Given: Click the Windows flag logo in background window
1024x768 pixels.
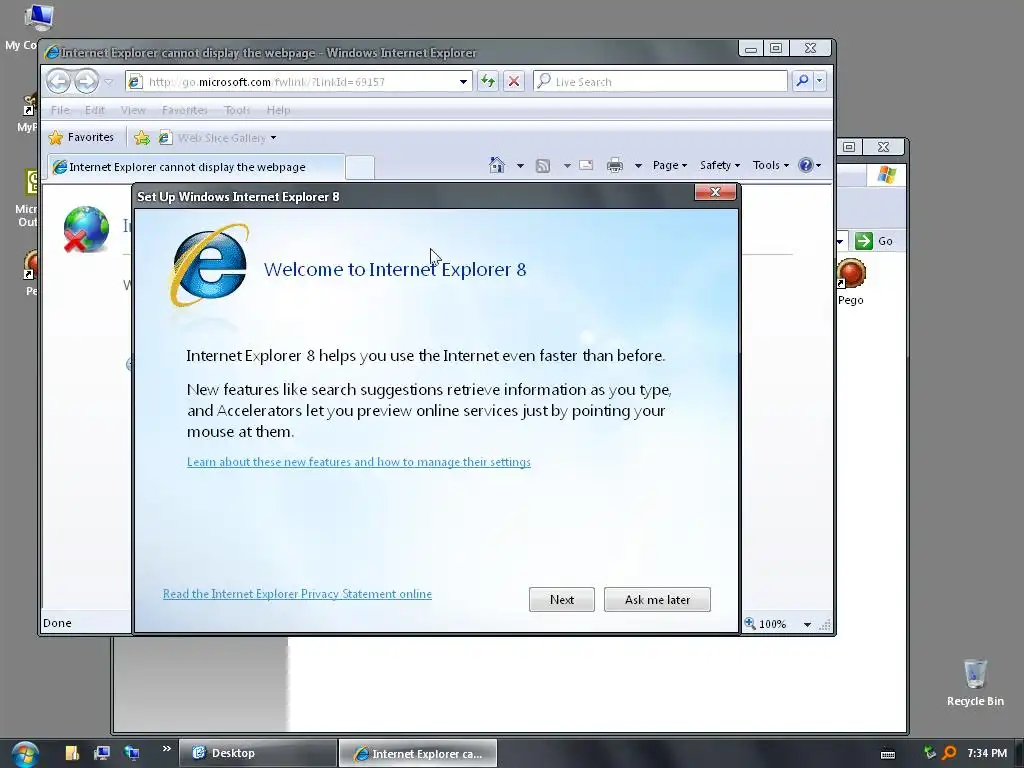Looking at the screenshot, I should pyautogui.click(x=886, y=174).
